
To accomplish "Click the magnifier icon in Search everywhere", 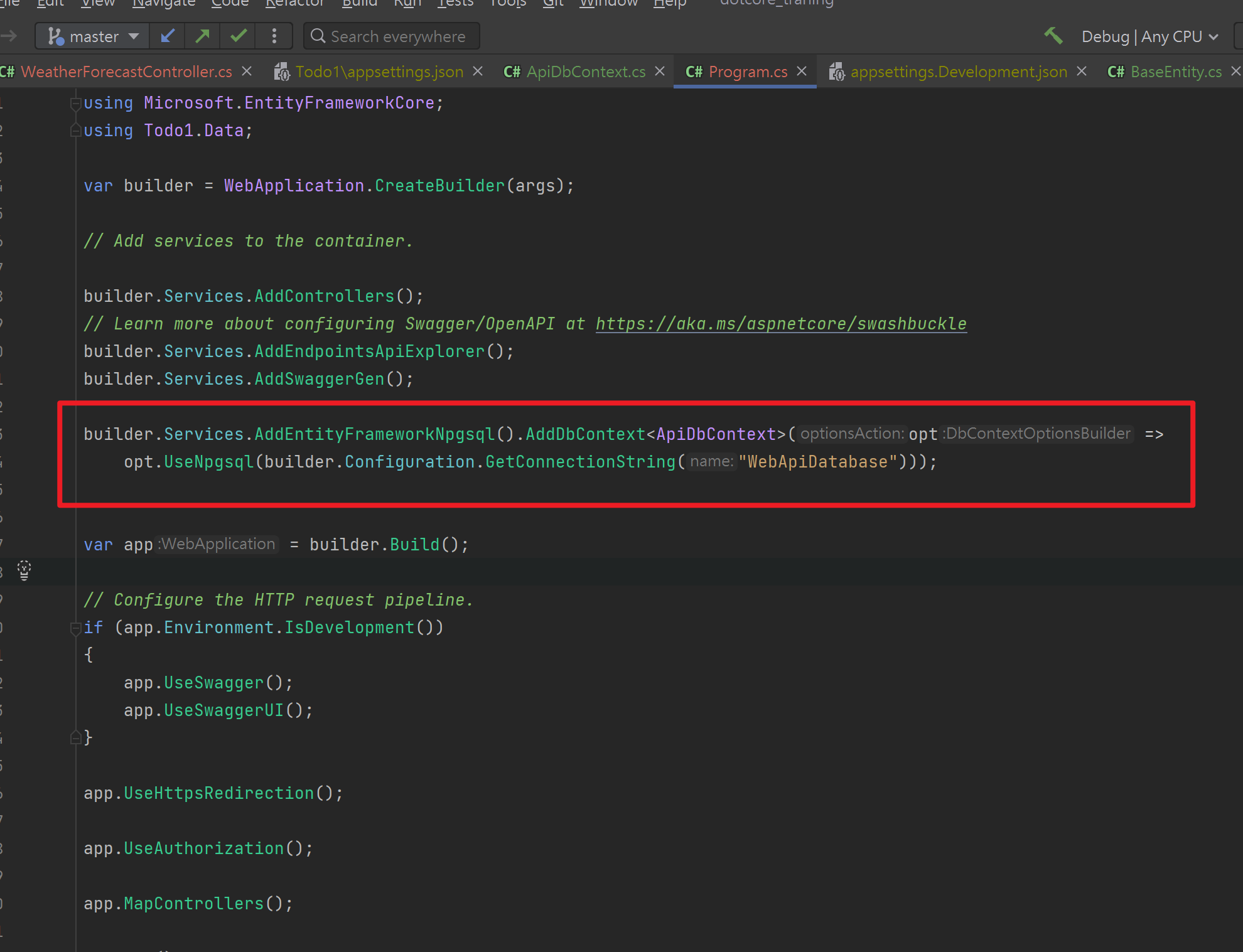I will [318, 36].
